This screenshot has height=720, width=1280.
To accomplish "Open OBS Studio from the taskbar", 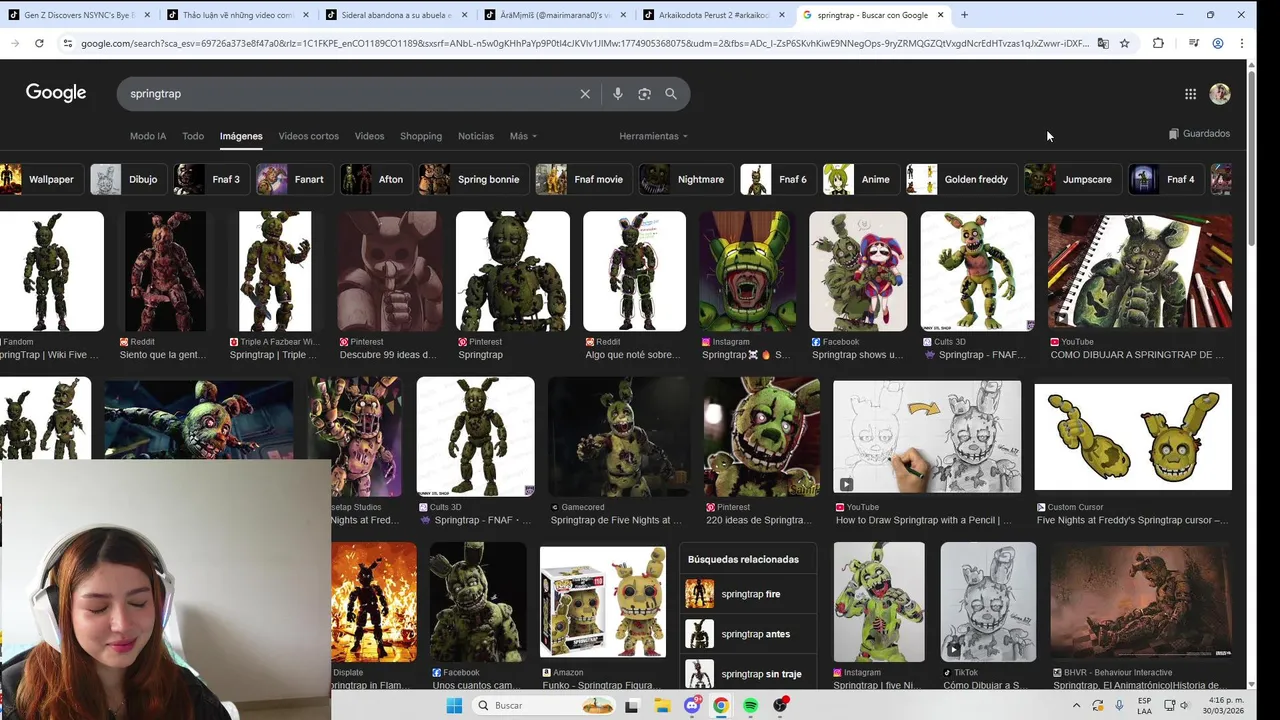I will point(781,706).
